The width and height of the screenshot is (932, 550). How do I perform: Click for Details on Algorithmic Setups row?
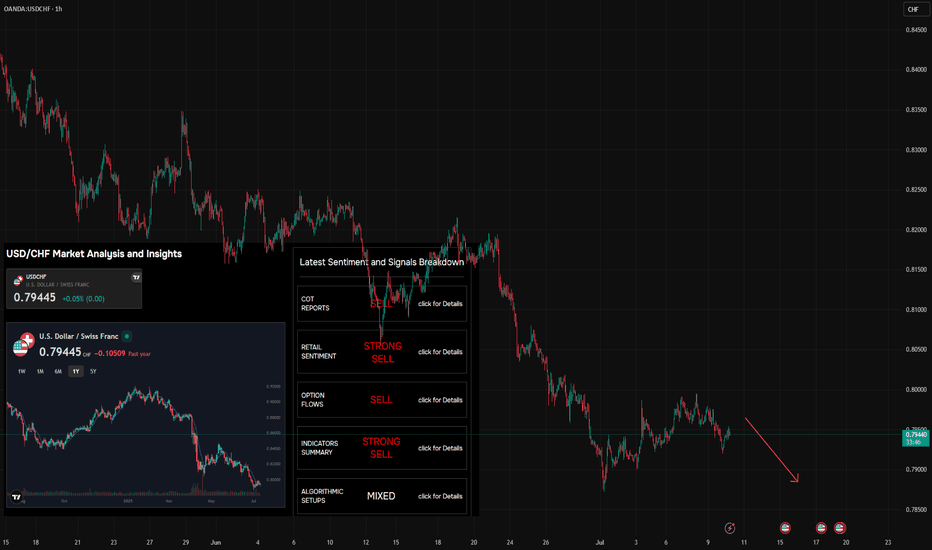[x=440, y=496]
